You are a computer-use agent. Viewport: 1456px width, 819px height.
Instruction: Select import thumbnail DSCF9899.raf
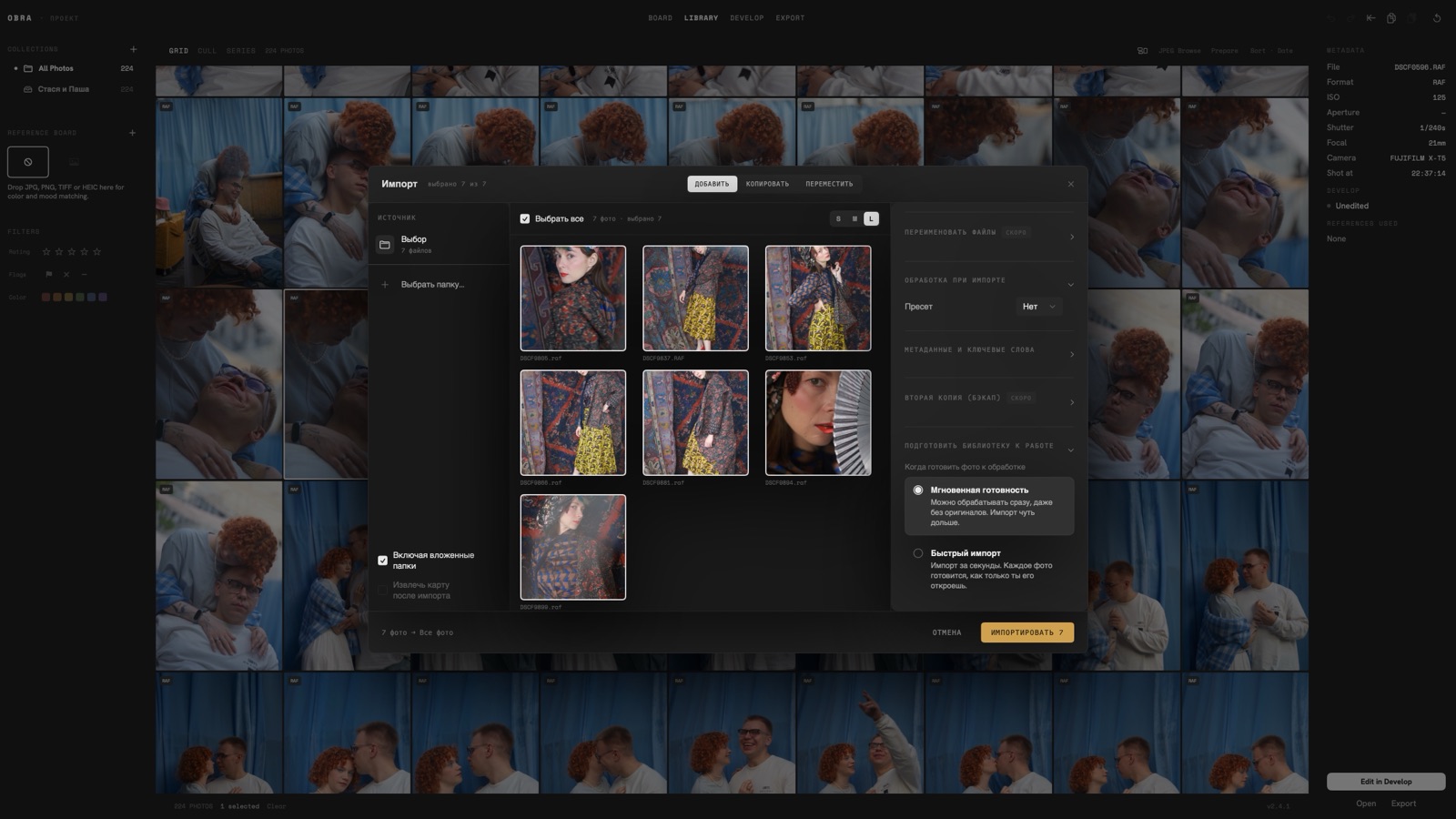573,547
